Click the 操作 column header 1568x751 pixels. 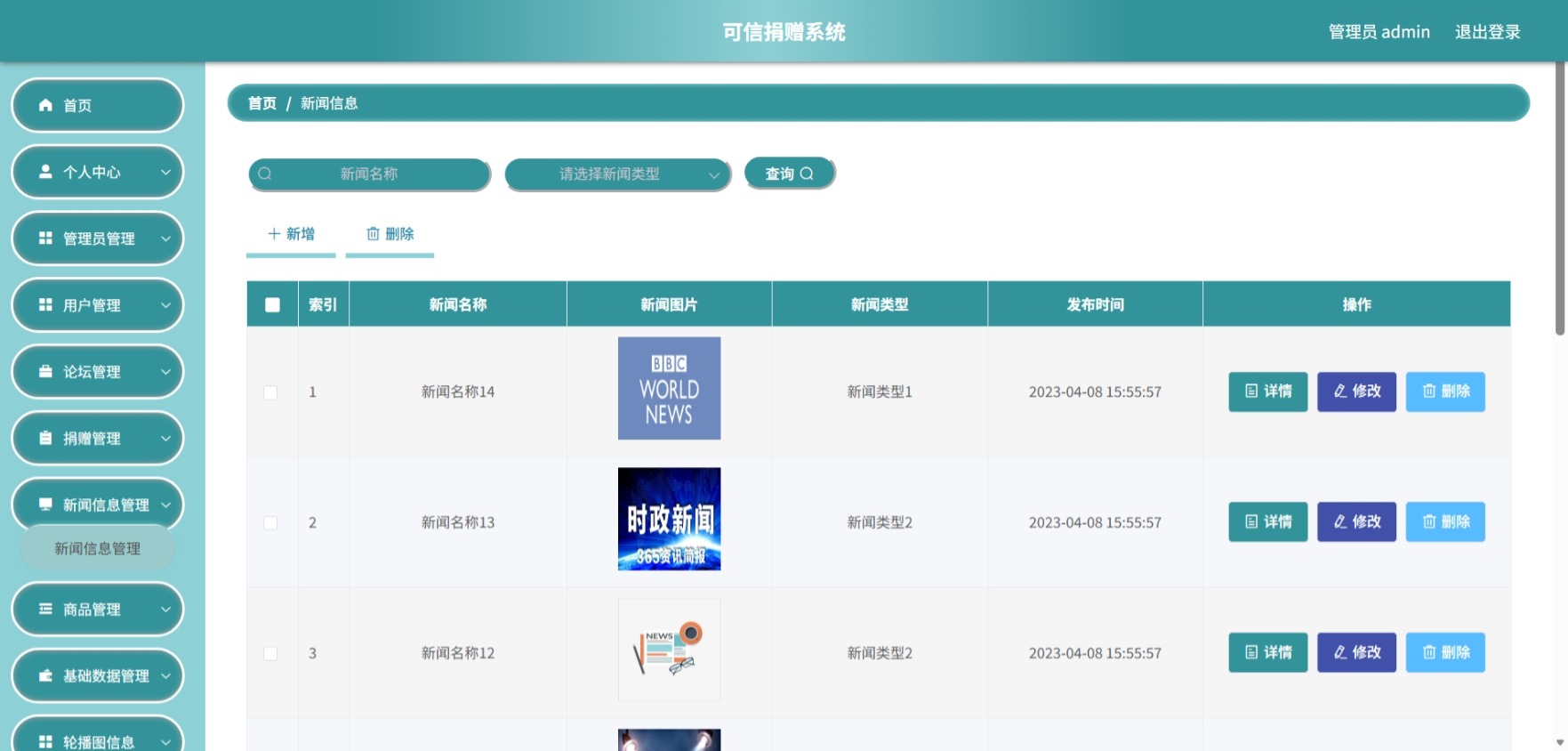point(1356,304)
